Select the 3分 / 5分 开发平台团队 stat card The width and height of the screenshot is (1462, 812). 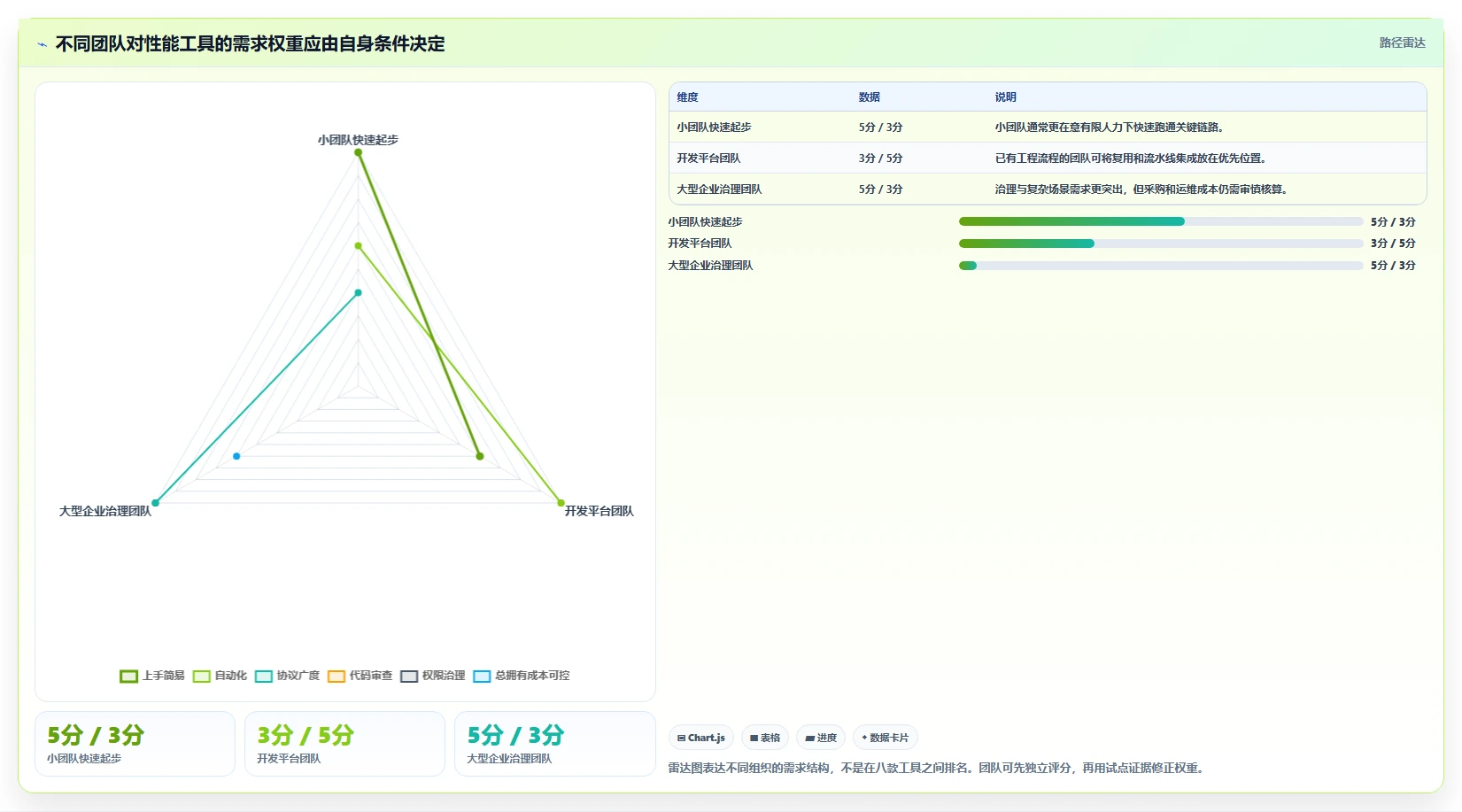[x=344, y=744]
